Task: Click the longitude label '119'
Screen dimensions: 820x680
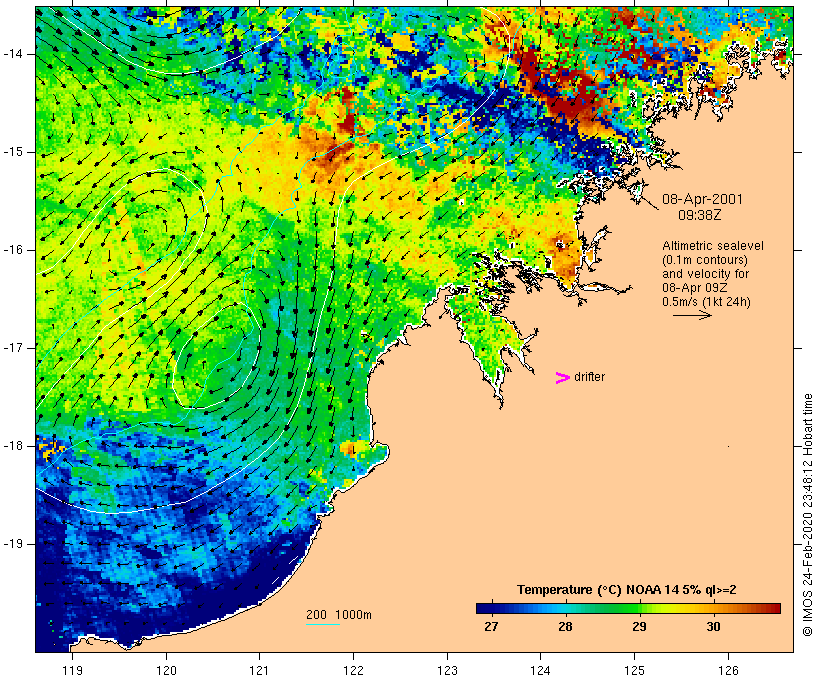Action: (73, 670)
